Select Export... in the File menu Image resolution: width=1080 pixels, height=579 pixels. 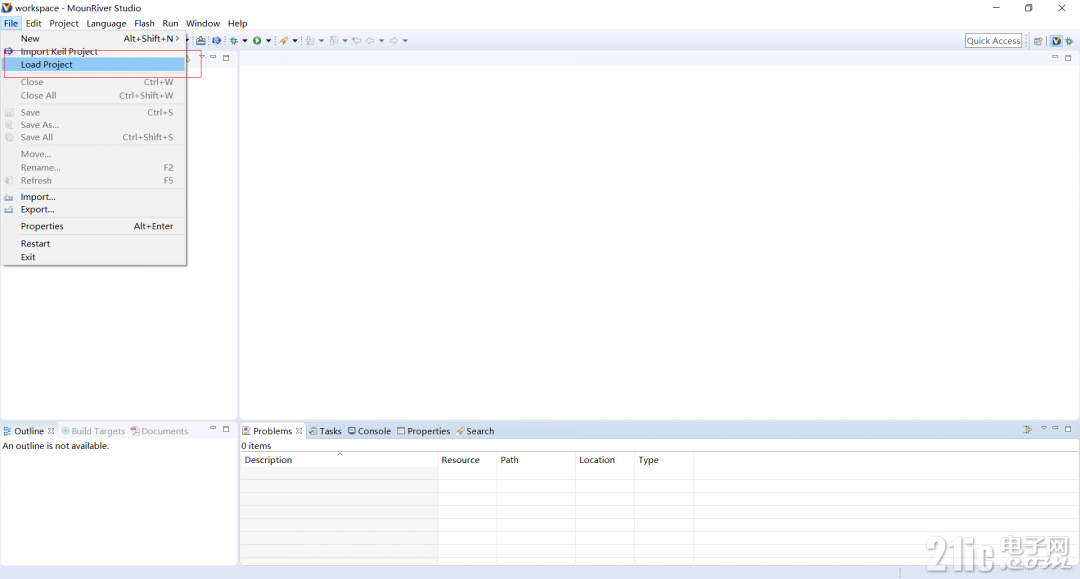tap(94, 209)
